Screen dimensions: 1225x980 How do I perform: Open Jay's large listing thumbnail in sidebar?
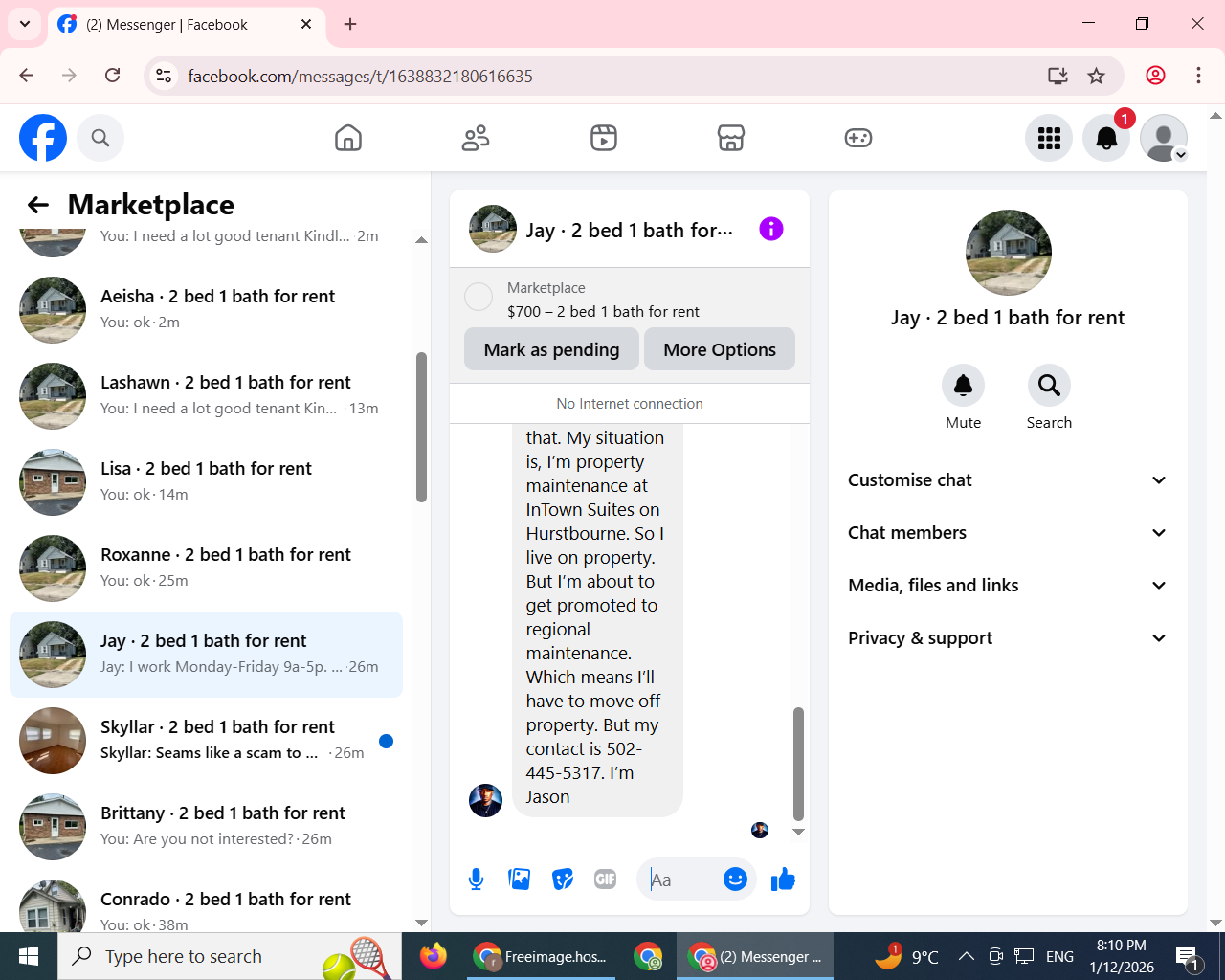(x=1009, y=253)
